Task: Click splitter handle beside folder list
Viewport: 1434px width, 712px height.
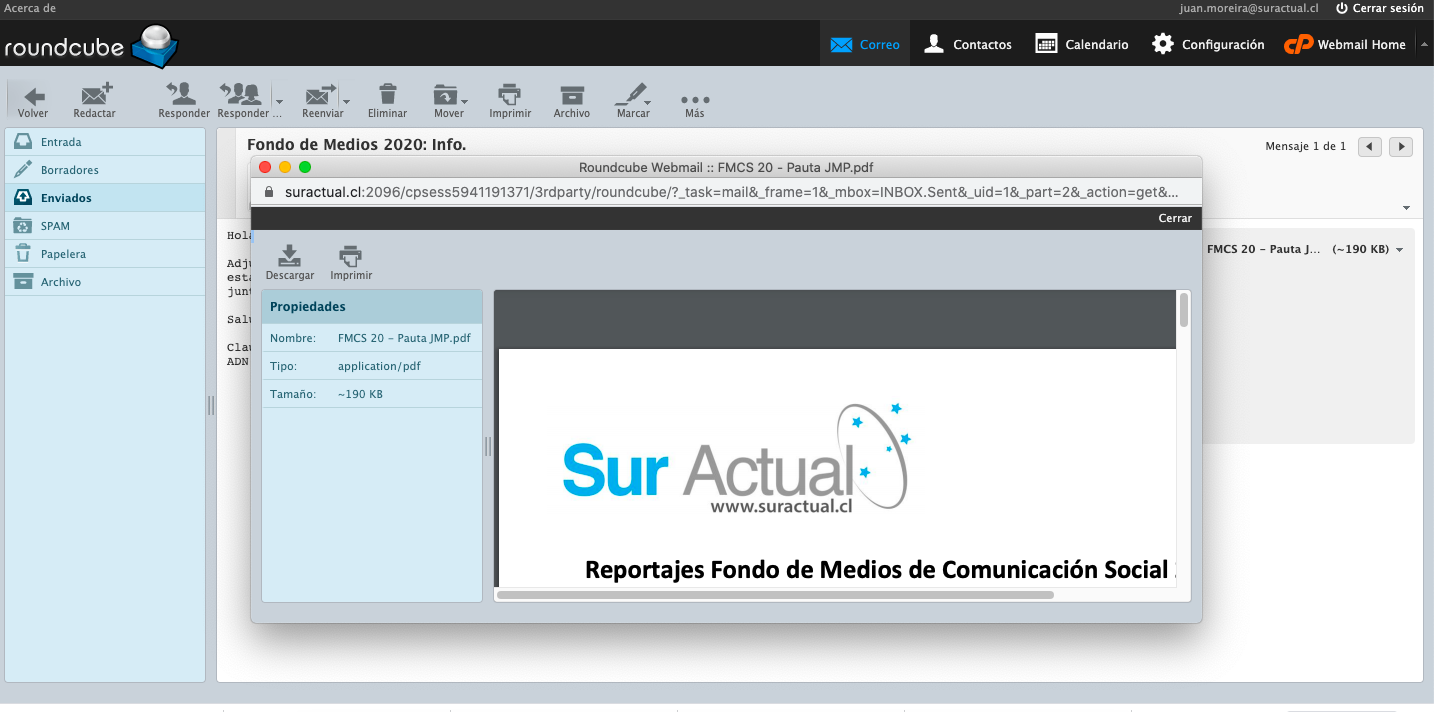Action: click(x=211, y=405)
